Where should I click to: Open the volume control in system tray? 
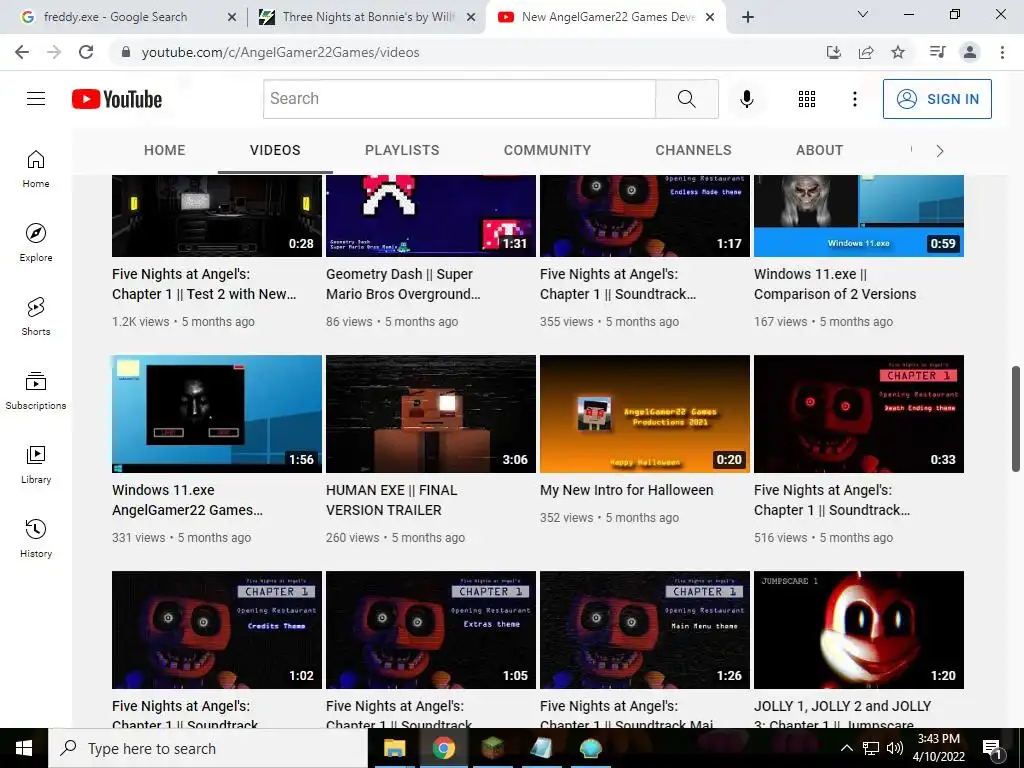(x=895, y=748)
